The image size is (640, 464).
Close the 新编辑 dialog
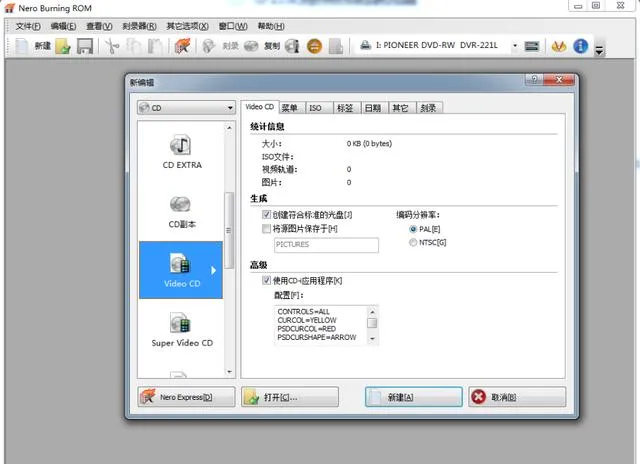(559, 80)
